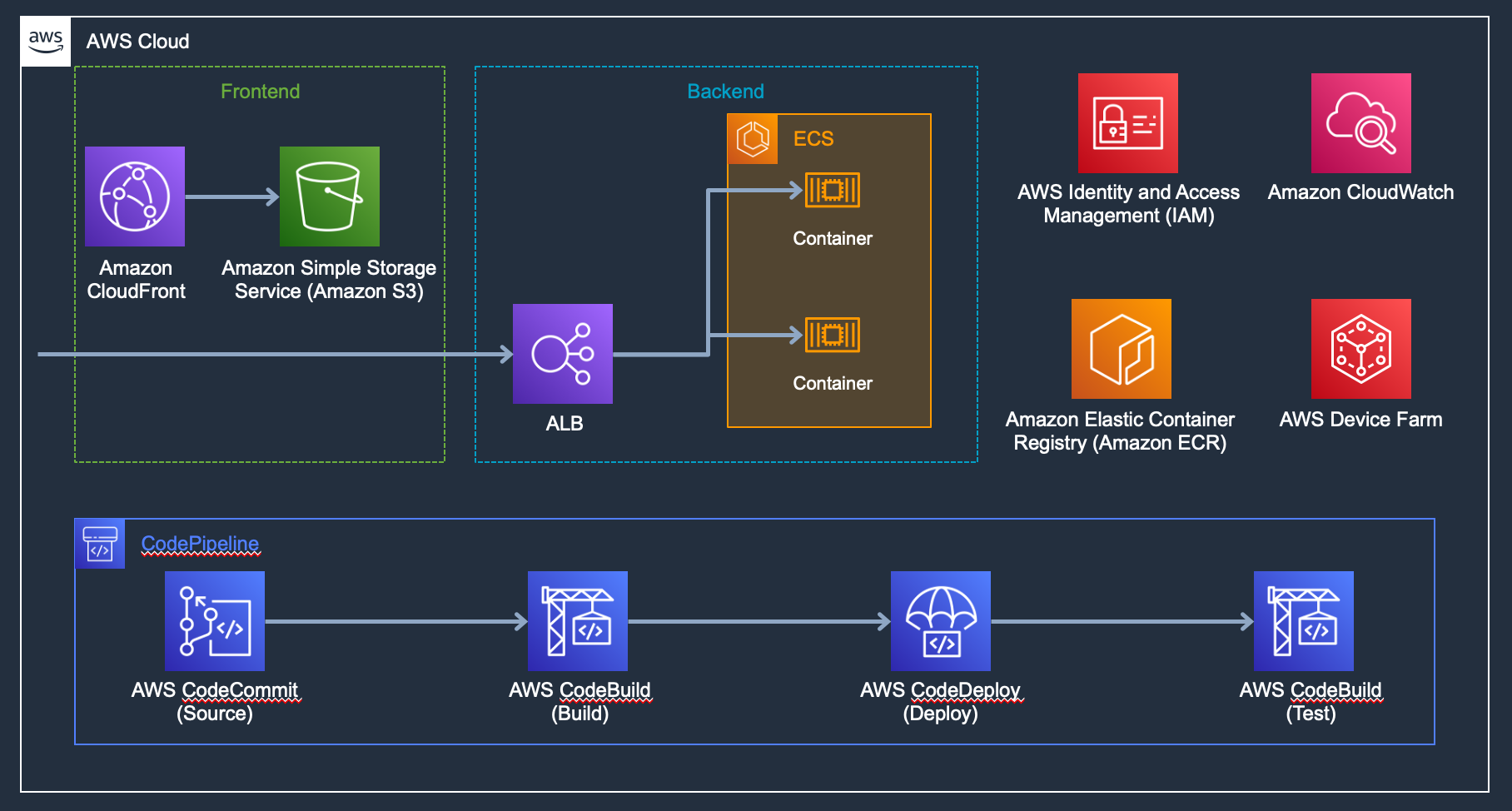Screen dimensions: 1512x811
Task: Select the AWS CodeCommit icon
Action: 215,621
